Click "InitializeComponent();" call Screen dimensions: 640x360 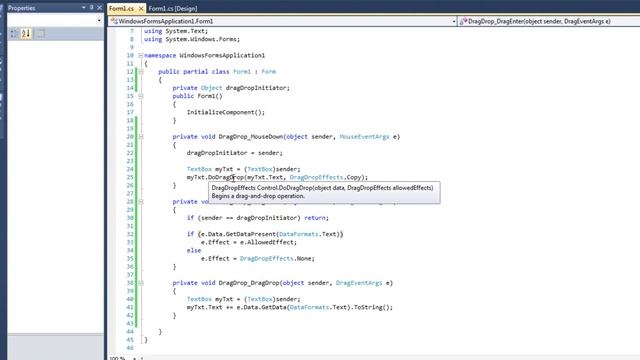coord(226,112)
